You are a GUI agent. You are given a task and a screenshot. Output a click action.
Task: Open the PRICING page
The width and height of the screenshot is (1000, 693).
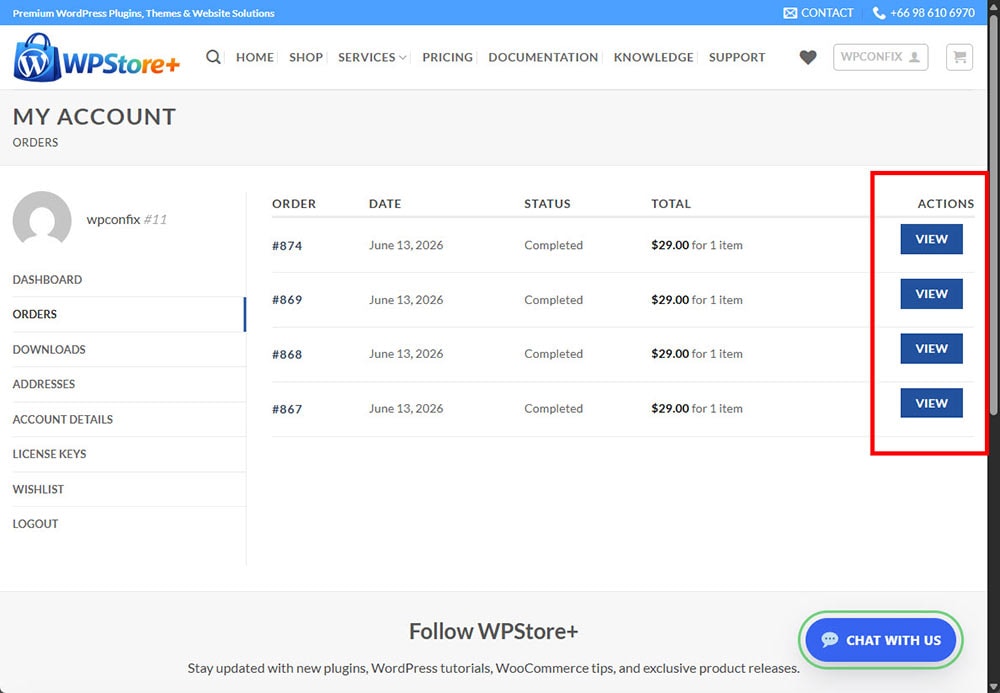point(447,57)
